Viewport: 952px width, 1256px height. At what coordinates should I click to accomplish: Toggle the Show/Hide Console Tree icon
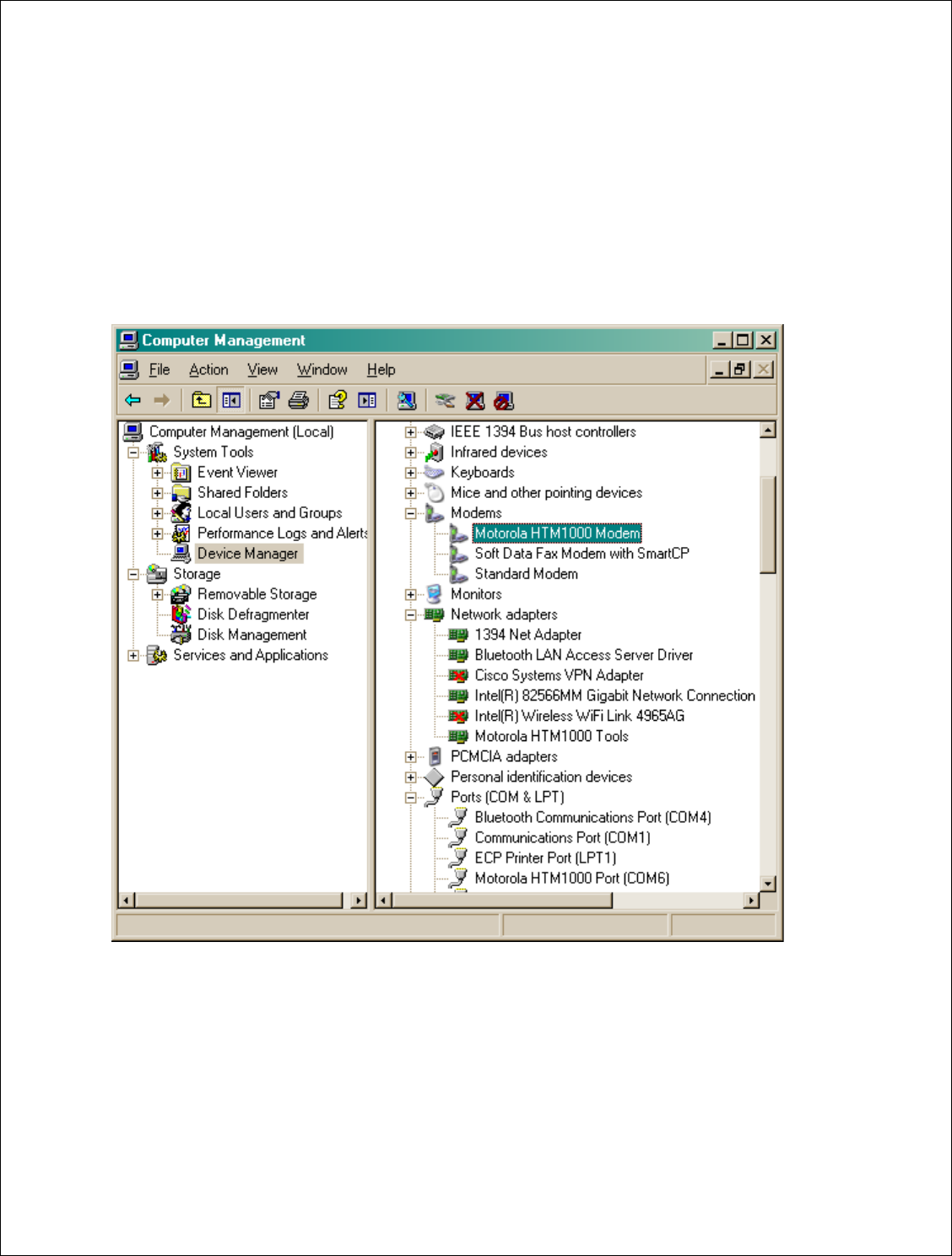point(231,400)
